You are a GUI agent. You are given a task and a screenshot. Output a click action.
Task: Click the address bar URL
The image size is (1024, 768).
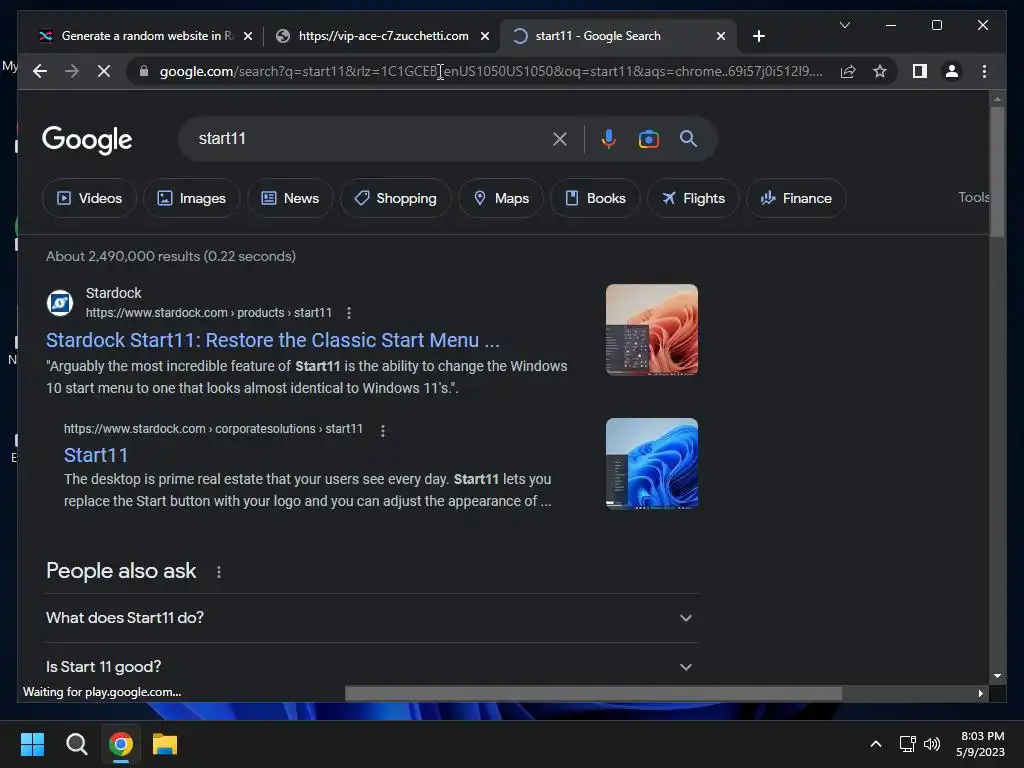491,71
